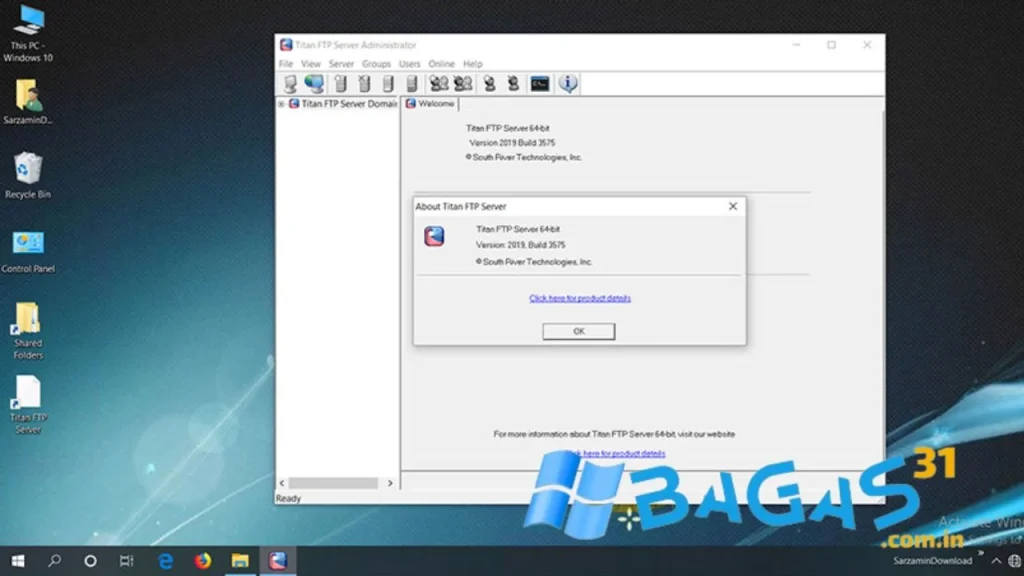Click tree panel scroll left arrow
The width and height of the screenshot is (1024, 576).
(282, 483)
